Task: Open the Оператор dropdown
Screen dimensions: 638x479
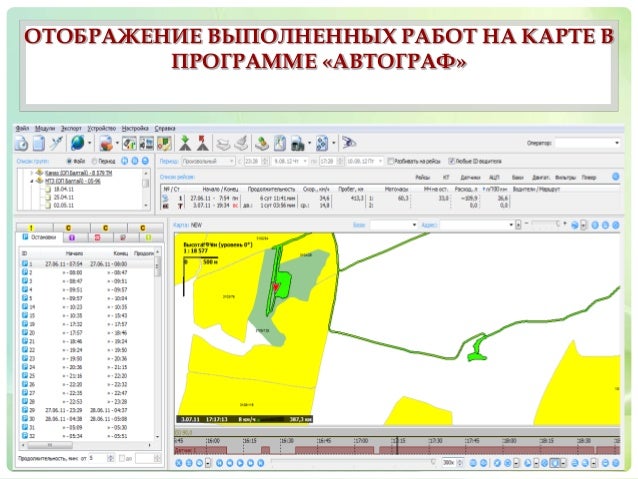Action: coord(587,143)
